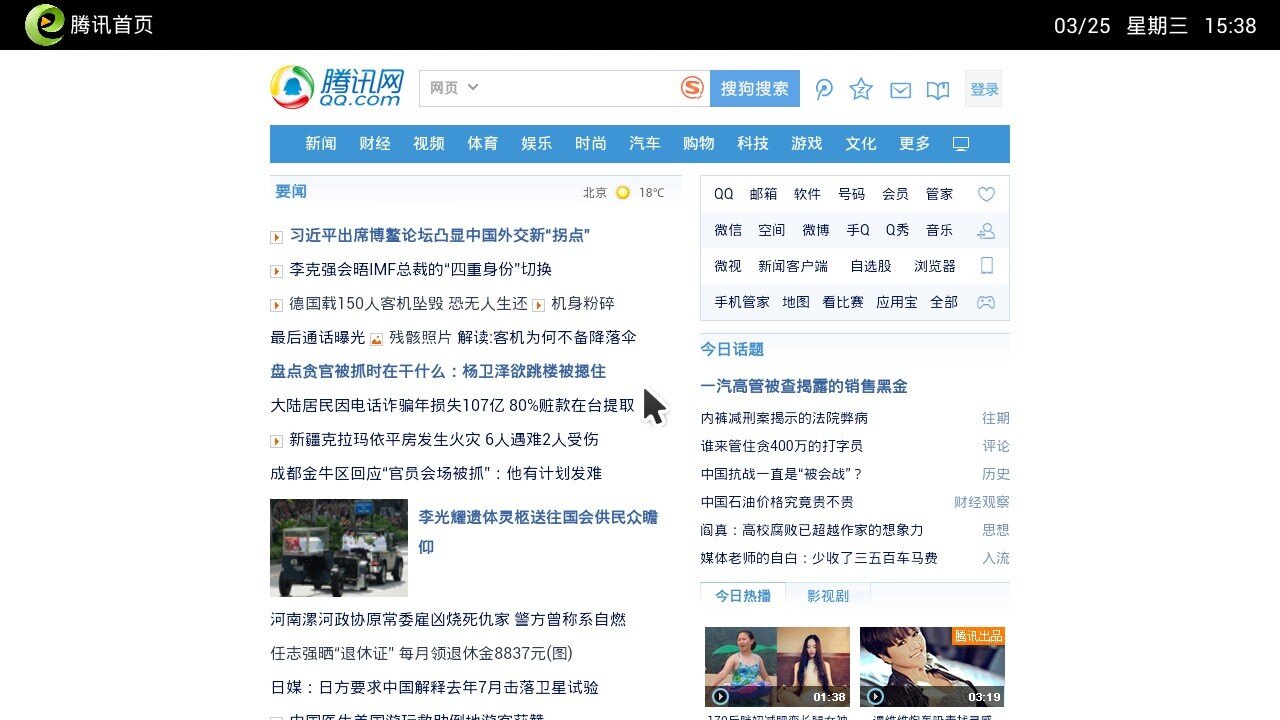Switch to the 今日热播 tab

click(743, 596)
